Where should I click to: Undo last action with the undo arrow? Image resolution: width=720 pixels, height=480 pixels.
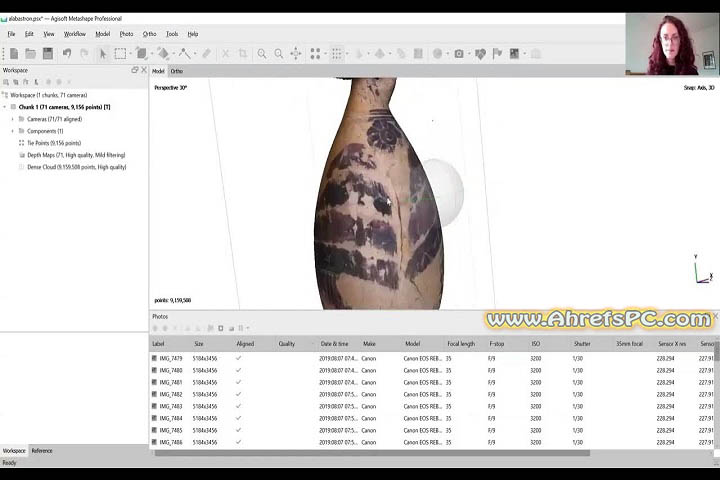[x=67, y=54]
